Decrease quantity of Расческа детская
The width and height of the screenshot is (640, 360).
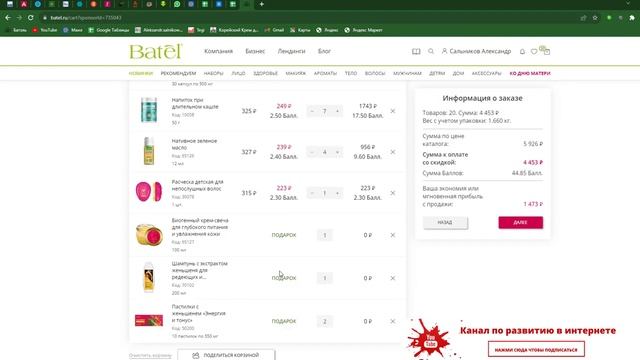(x=312, y=193)
